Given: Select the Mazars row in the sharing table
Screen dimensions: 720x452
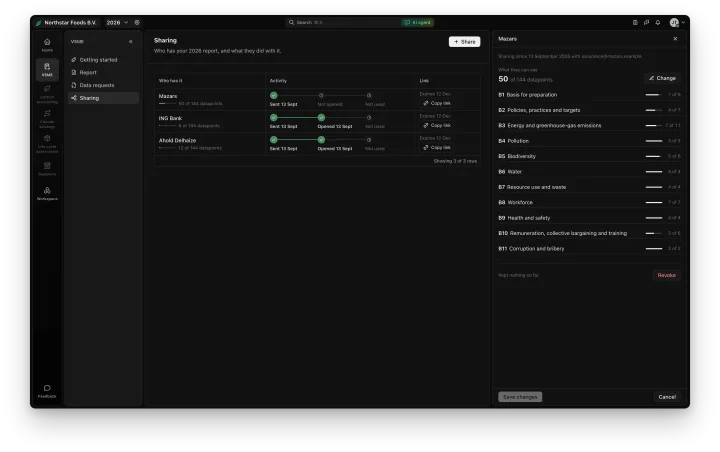Looking at the screenshot, I should click(x=318, y=99).
